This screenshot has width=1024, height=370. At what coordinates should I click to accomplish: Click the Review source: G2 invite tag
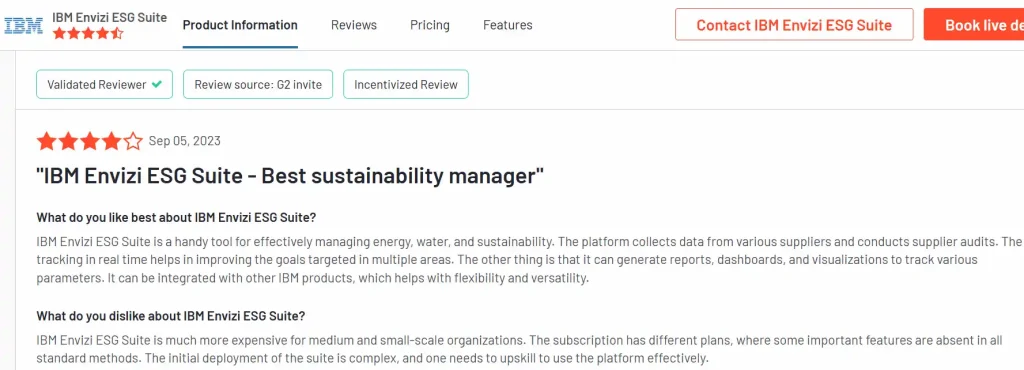257,84
